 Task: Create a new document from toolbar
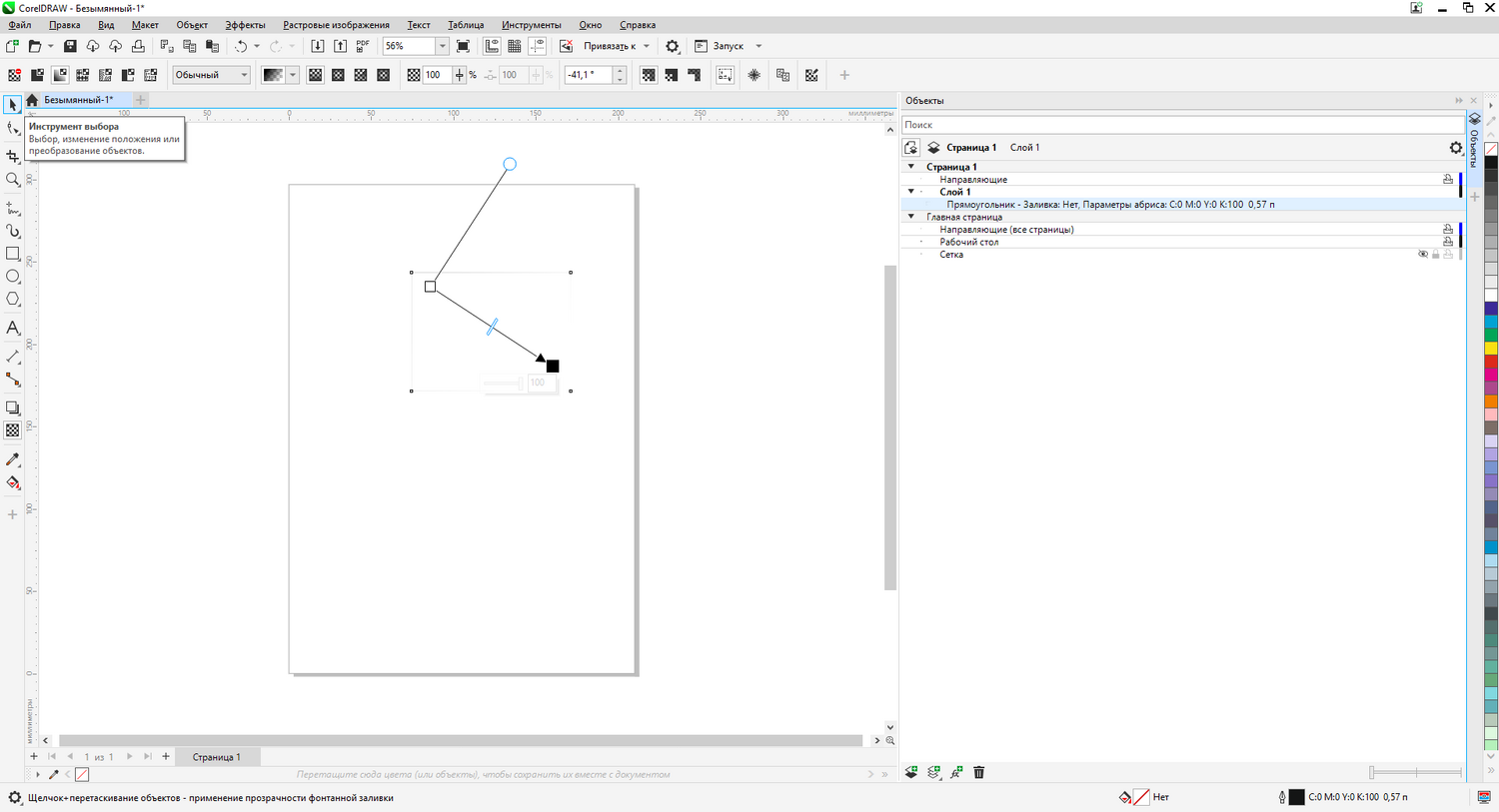click(x=13, y=46)
